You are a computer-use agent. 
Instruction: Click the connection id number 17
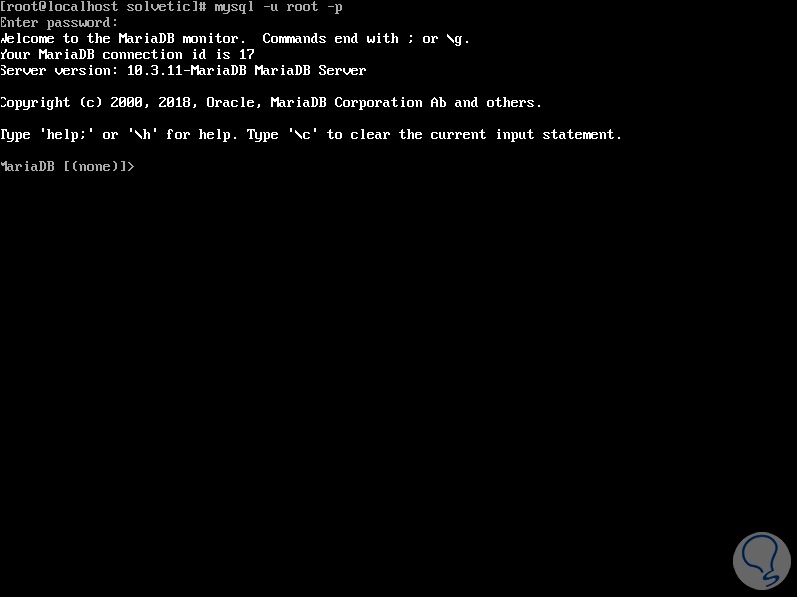pos(247,54)
